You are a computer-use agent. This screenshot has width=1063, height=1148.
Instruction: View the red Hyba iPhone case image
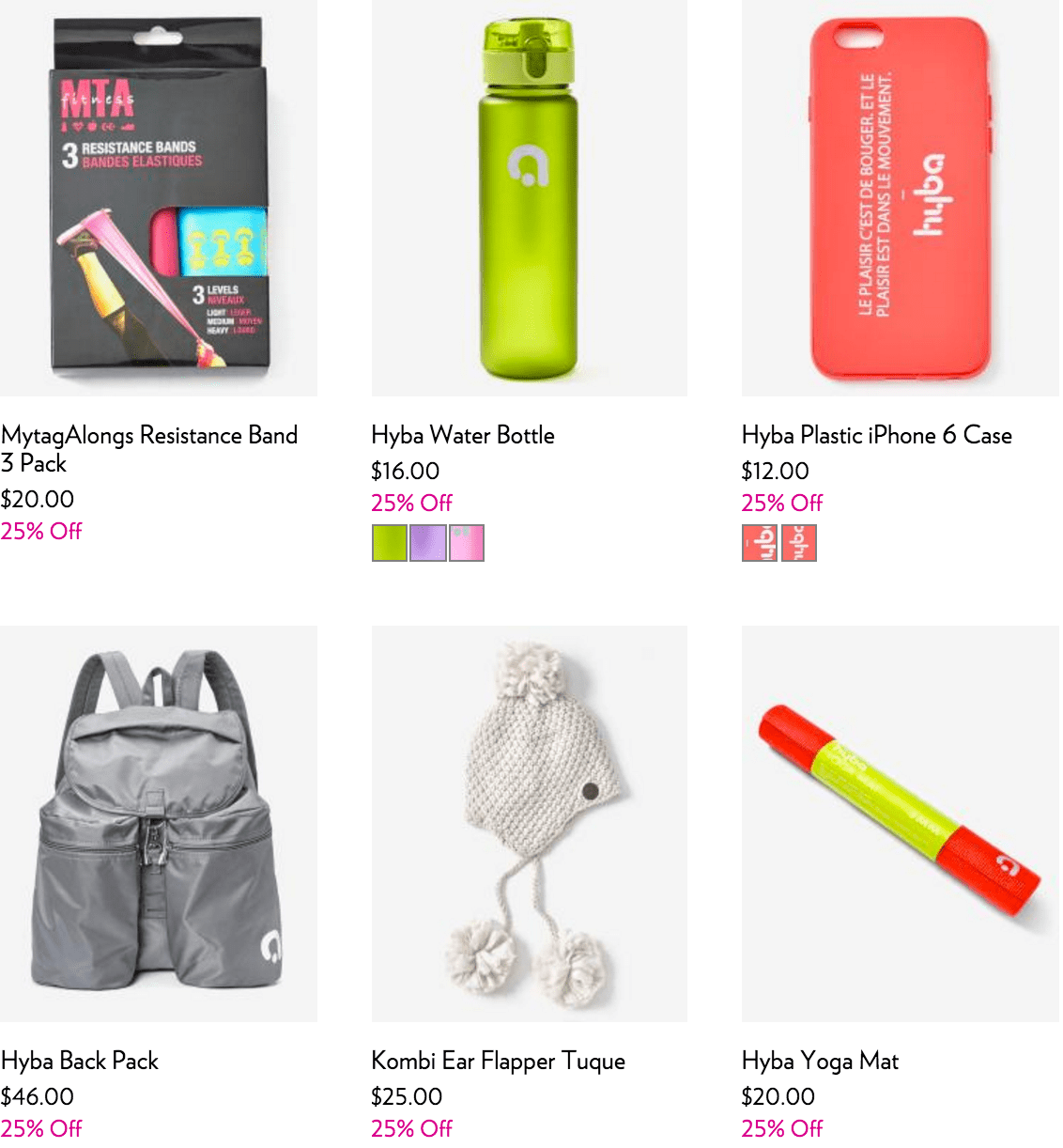[x=901, y=197]
